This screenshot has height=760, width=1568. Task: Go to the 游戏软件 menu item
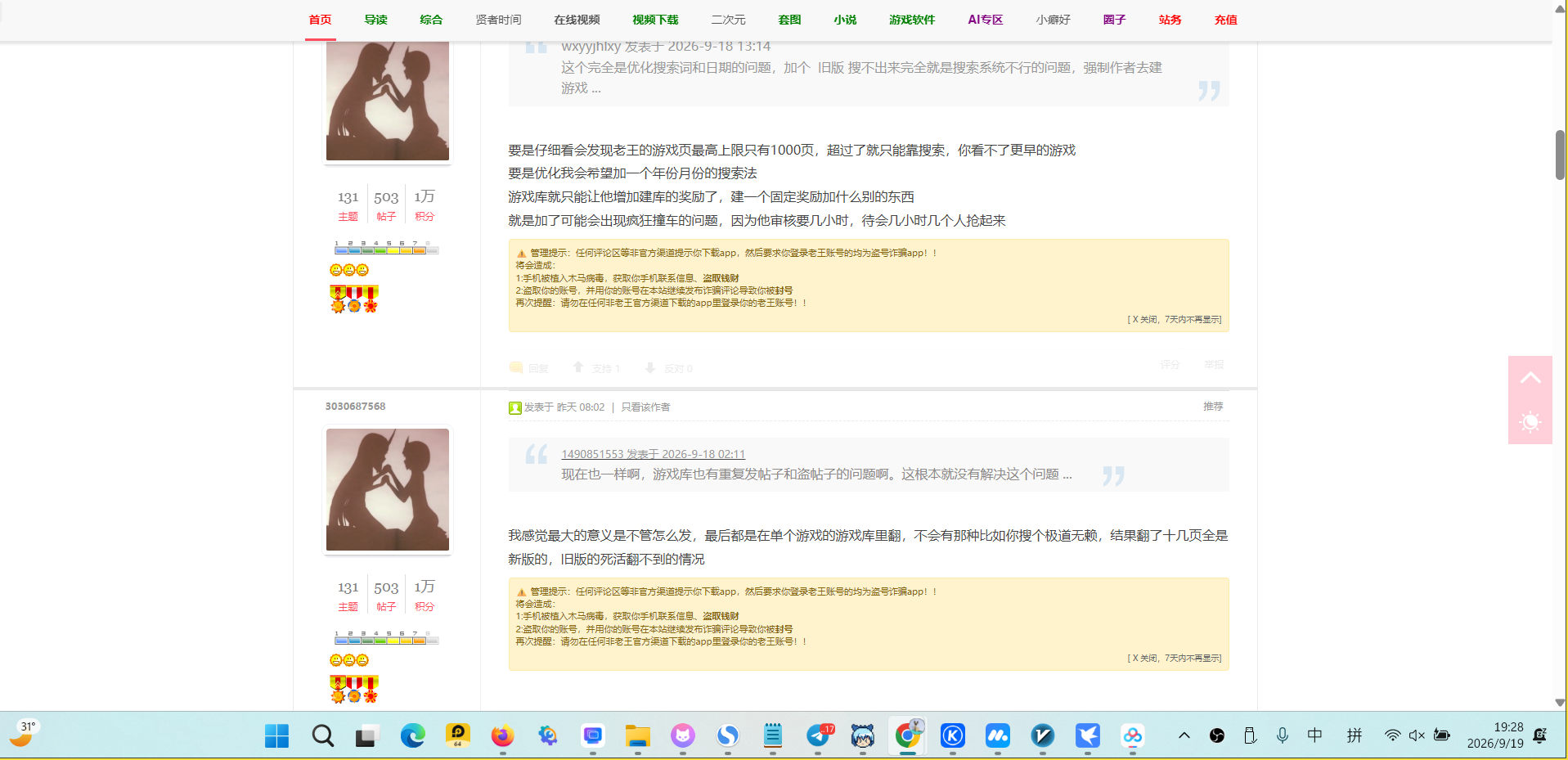[x=912, y=20]
